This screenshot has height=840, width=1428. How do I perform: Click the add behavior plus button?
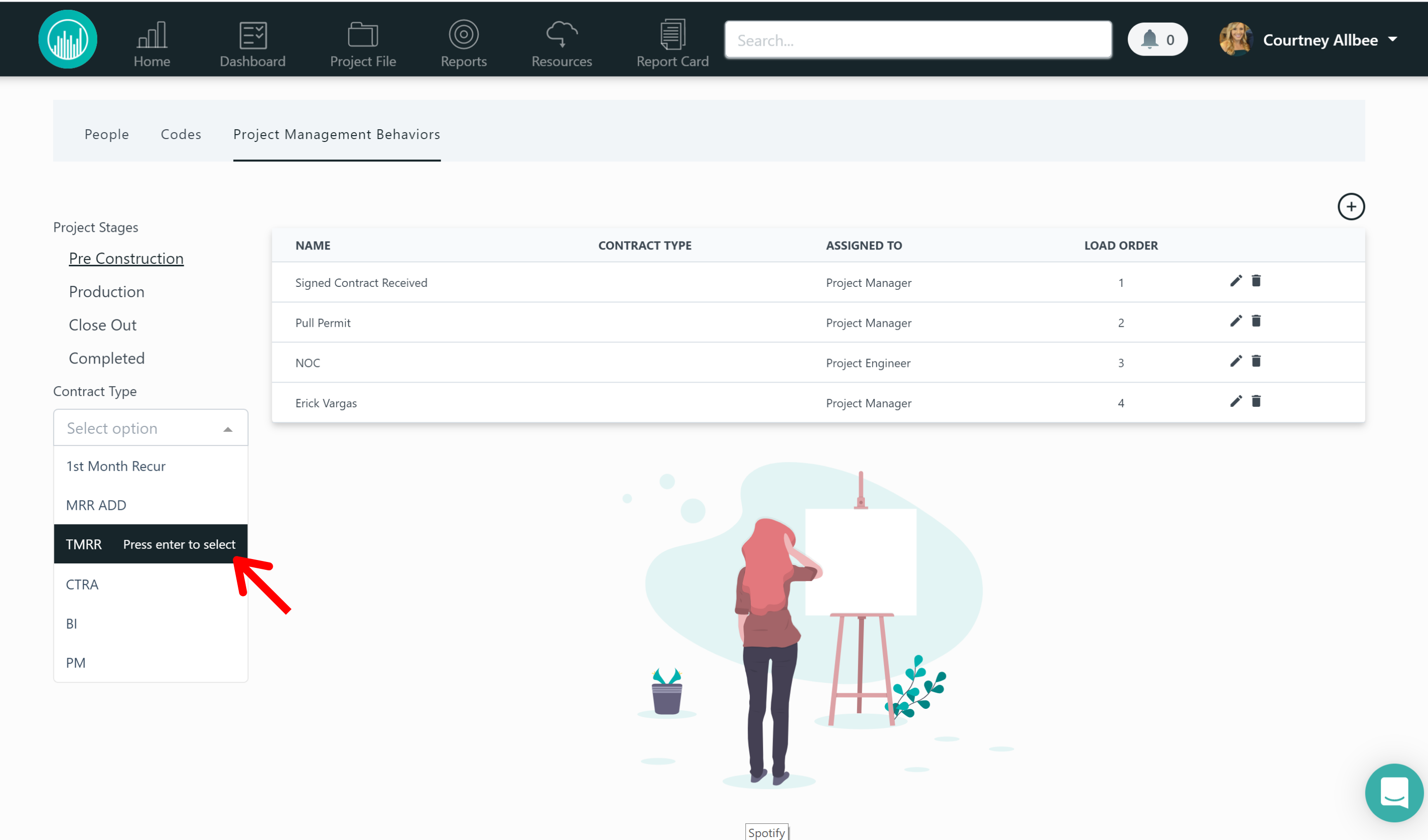pos(1351,207)
